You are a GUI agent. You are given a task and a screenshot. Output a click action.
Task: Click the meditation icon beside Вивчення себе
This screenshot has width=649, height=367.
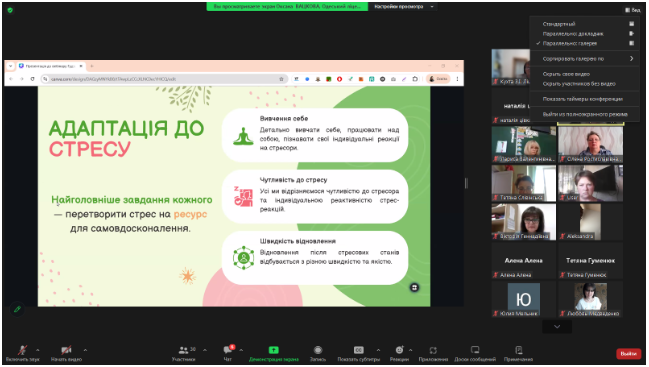click(243, 136)
